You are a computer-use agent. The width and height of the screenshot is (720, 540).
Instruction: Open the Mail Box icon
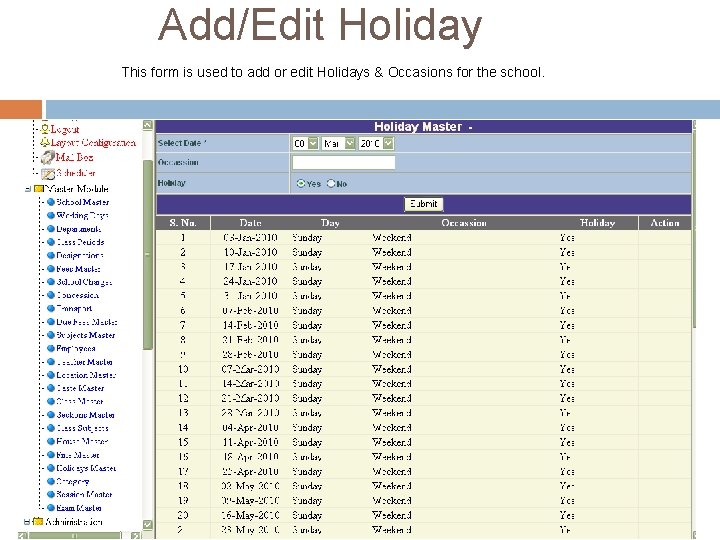(47, 158)
